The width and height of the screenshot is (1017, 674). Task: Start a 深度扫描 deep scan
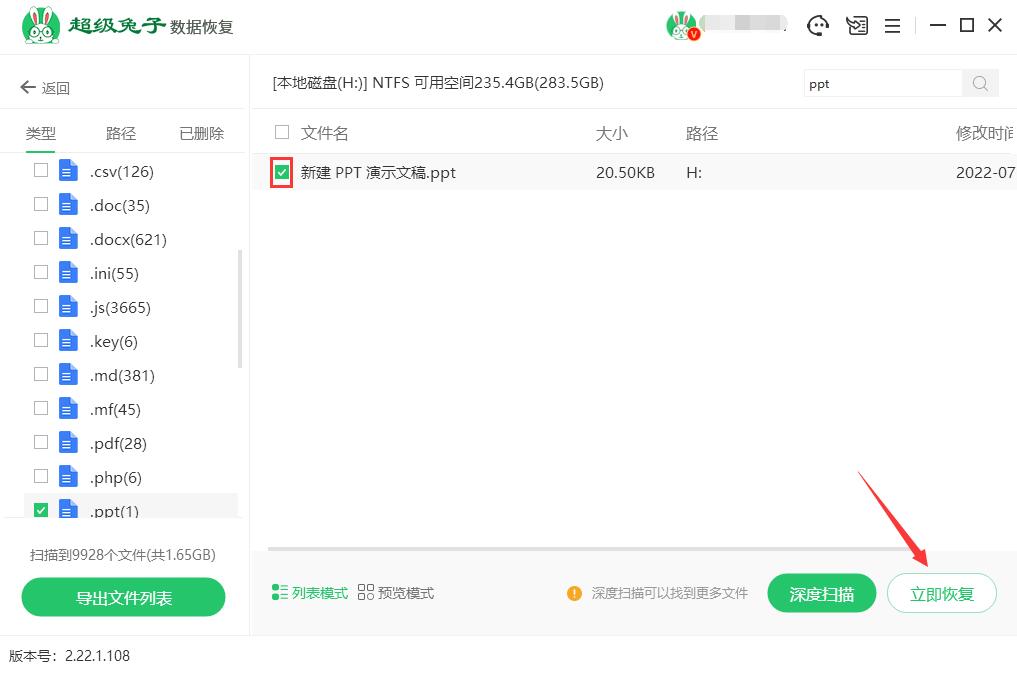[x=821, y=592]
